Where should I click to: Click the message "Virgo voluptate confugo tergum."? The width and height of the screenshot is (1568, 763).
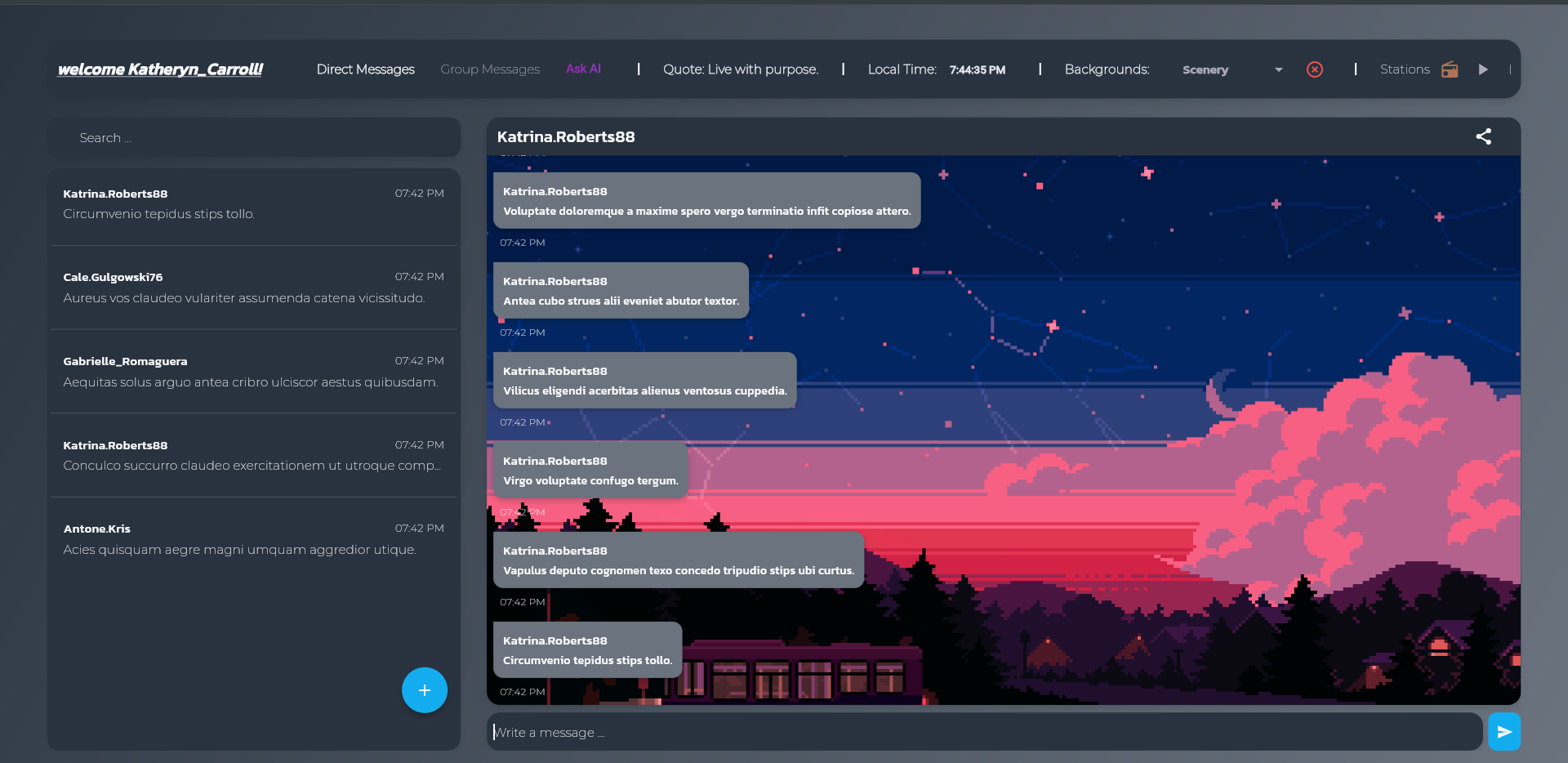tap(591, 471)
